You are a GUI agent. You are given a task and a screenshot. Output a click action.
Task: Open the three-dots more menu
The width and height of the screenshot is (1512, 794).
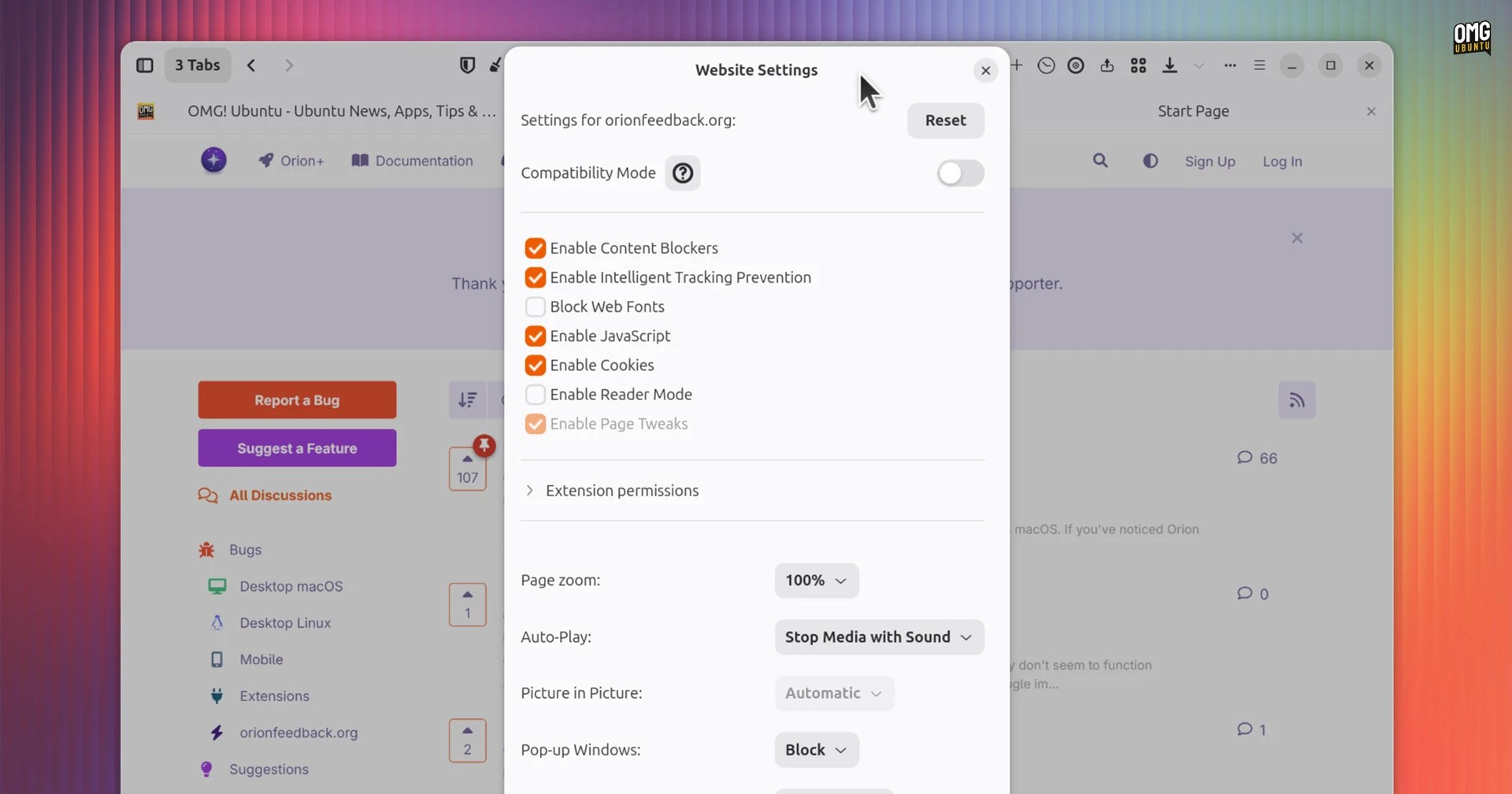(x=1230, y=65)
